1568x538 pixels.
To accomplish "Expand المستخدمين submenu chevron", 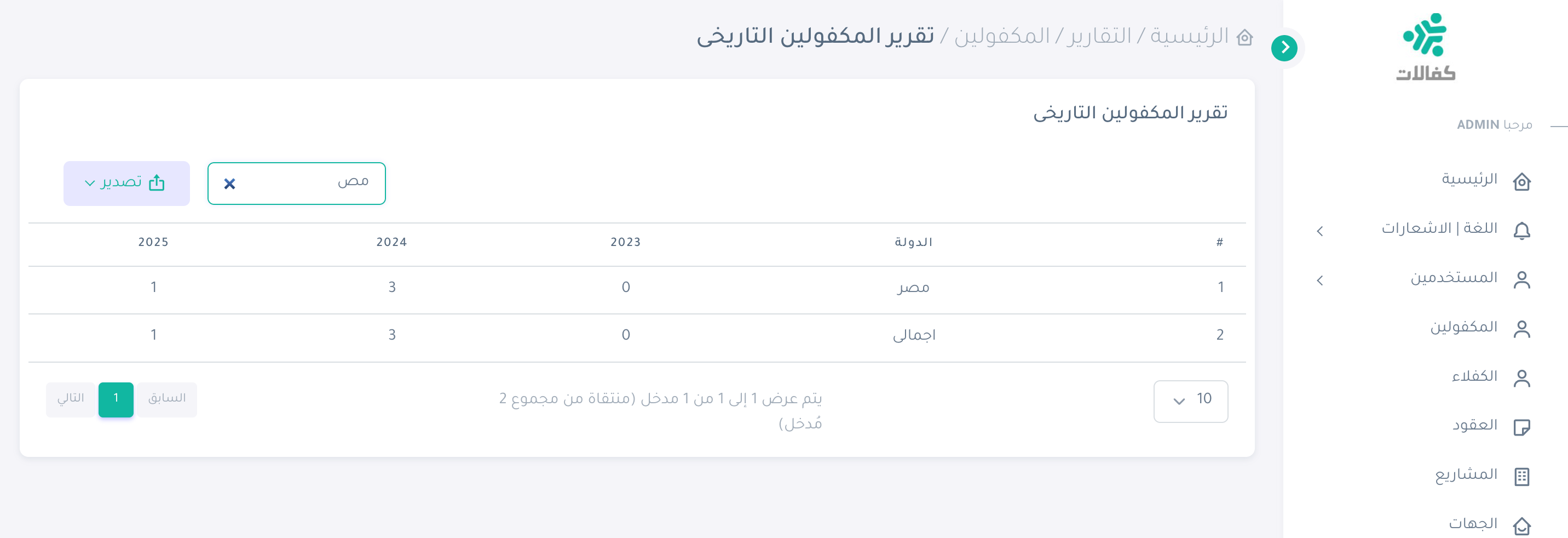I will pos(1319,281).
